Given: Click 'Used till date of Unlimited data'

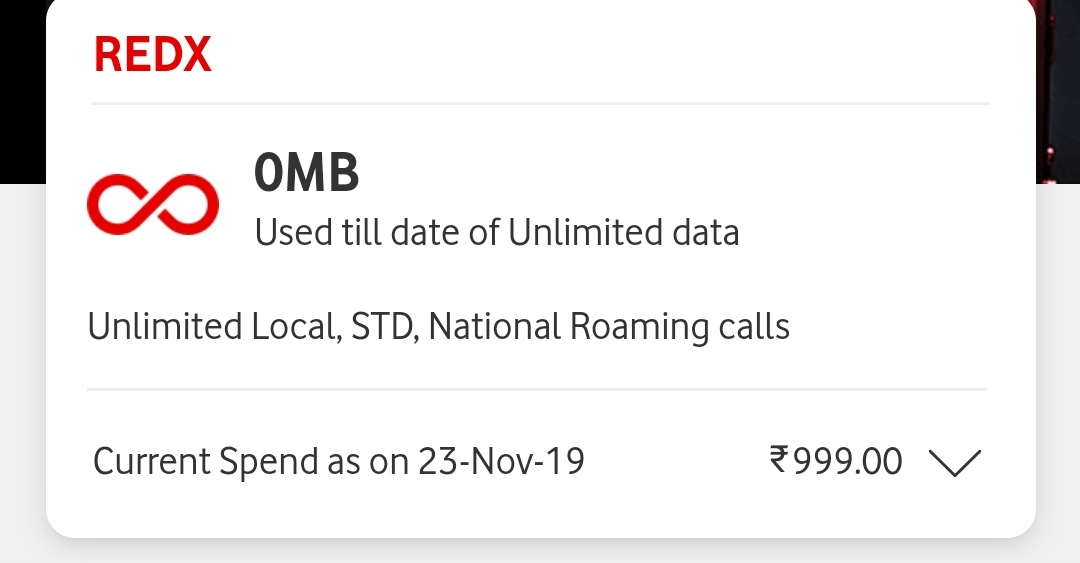Looking at the screenshot, I should pyautogui.click(x=497, y=233).
